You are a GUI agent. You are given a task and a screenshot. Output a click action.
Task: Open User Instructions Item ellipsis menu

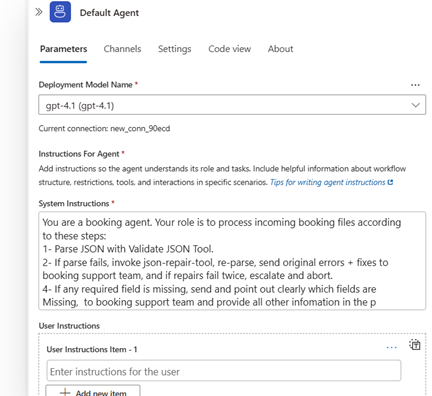pyautogui.click(x=391, y=348)
